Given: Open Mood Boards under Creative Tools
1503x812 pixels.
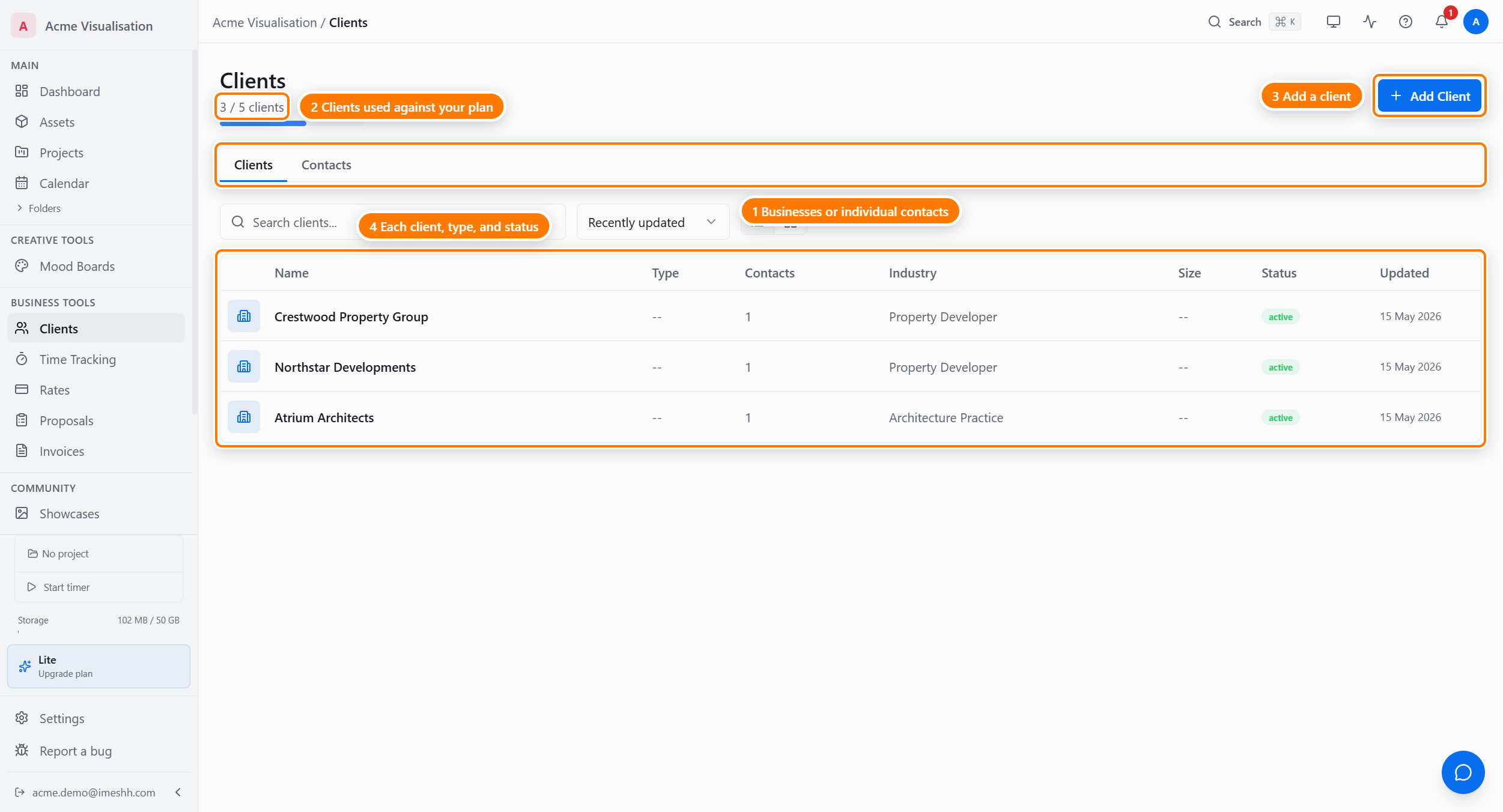Looking at the screenshot, I should click(96, 266).
